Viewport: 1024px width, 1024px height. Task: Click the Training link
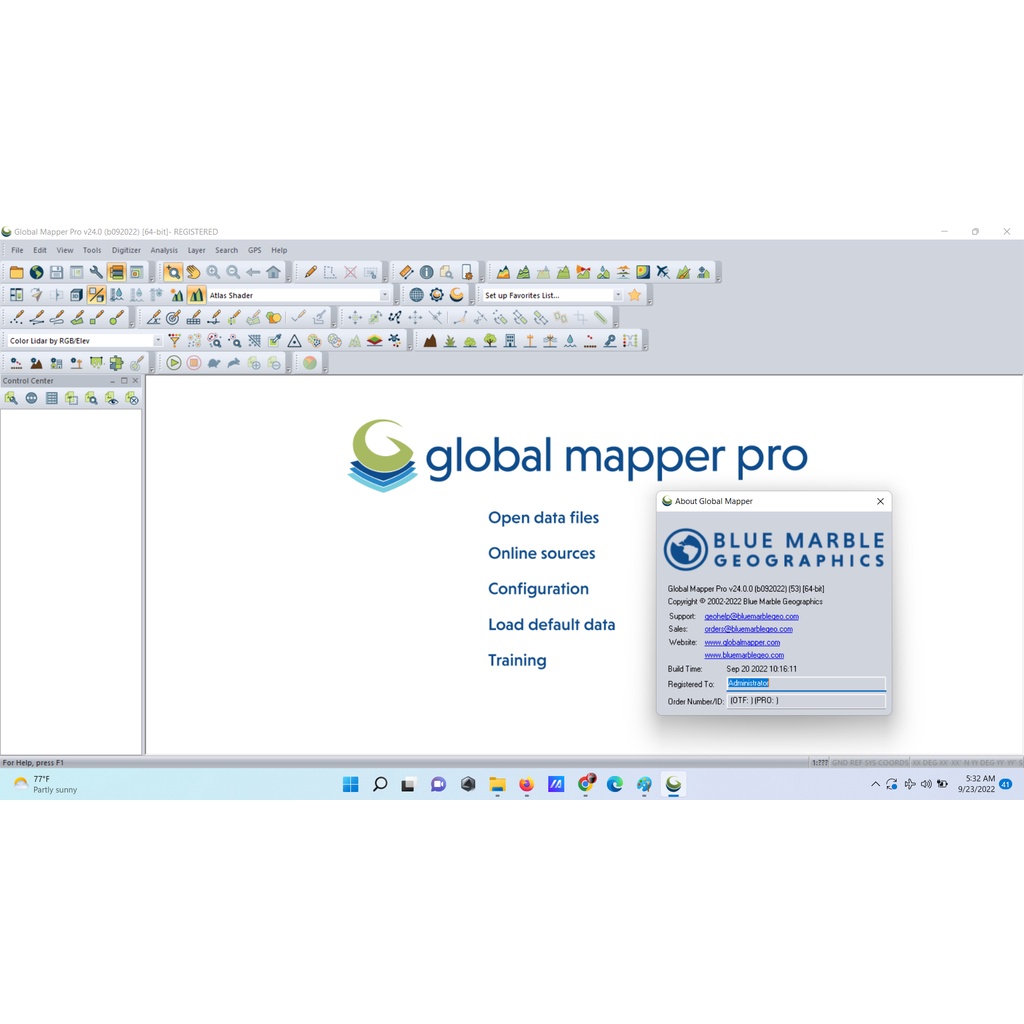(x=517, y=660)
